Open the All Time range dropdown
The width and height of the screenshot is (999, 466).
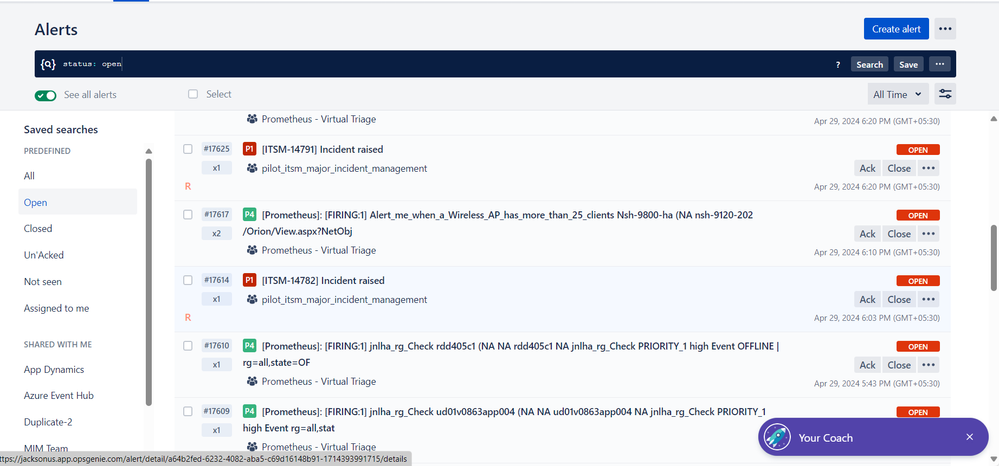898,94
